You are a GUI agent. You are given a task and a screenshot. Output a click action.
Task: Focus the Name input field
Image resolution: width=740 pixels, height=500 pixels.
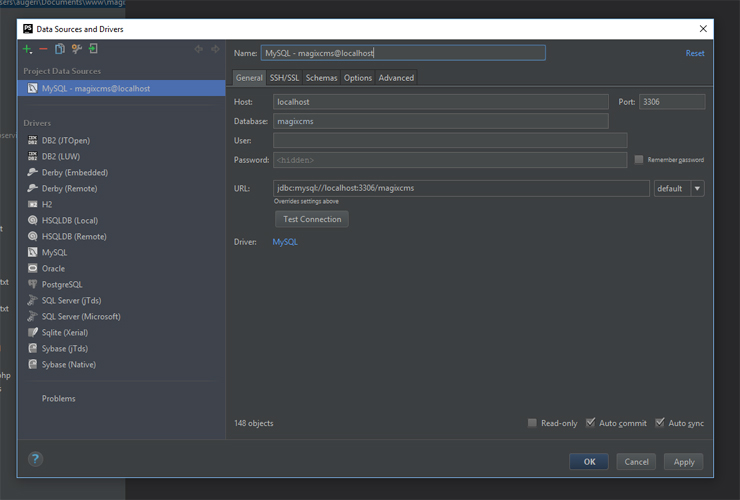(403, 53)
